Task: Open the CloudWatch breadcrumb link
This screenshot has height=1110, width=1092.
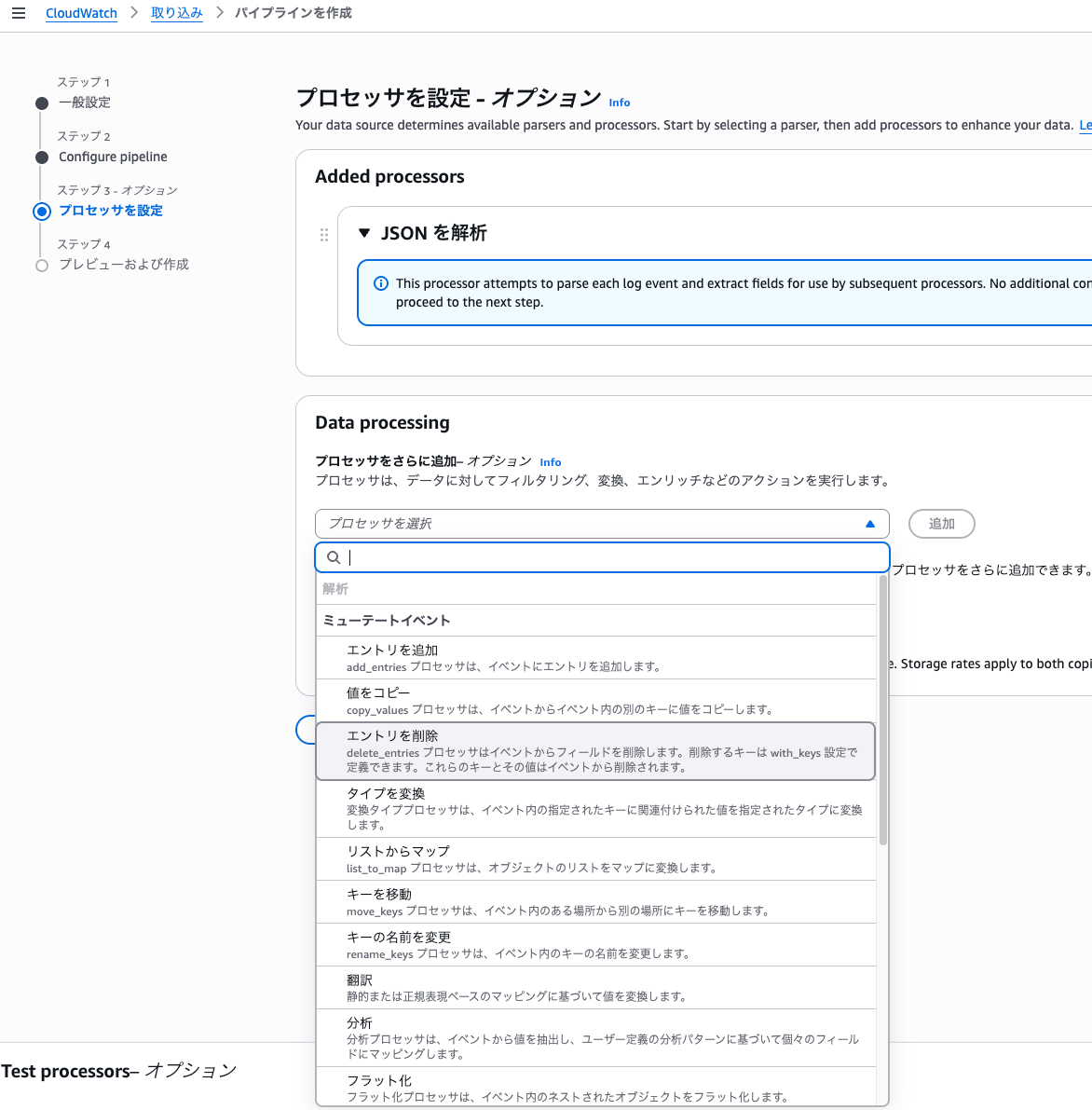Action: point(81,13)
